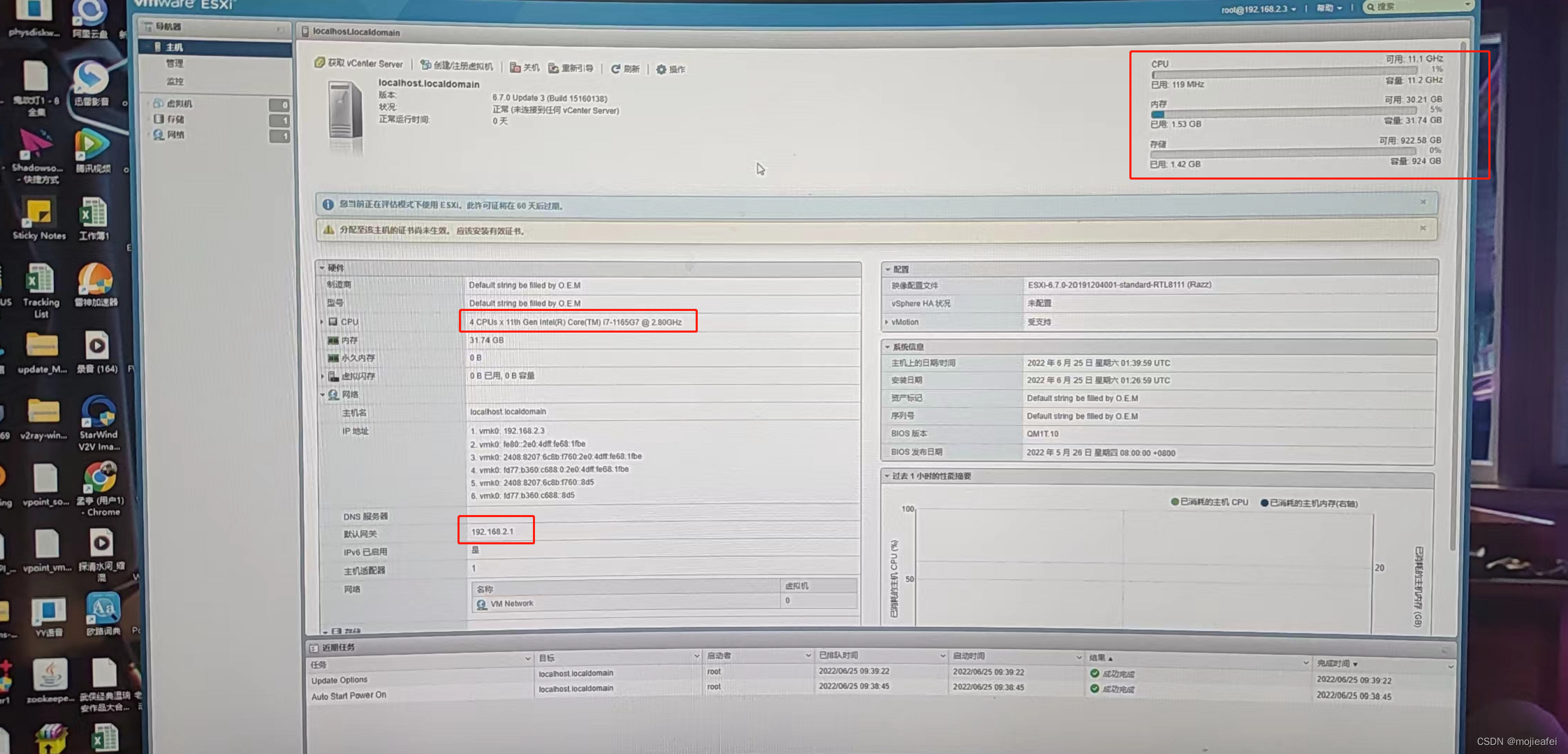Viewport: 1568px width, 754px height.
Task: Click the 重新引导 reboot toolbar button
Action: click(571, 68)
